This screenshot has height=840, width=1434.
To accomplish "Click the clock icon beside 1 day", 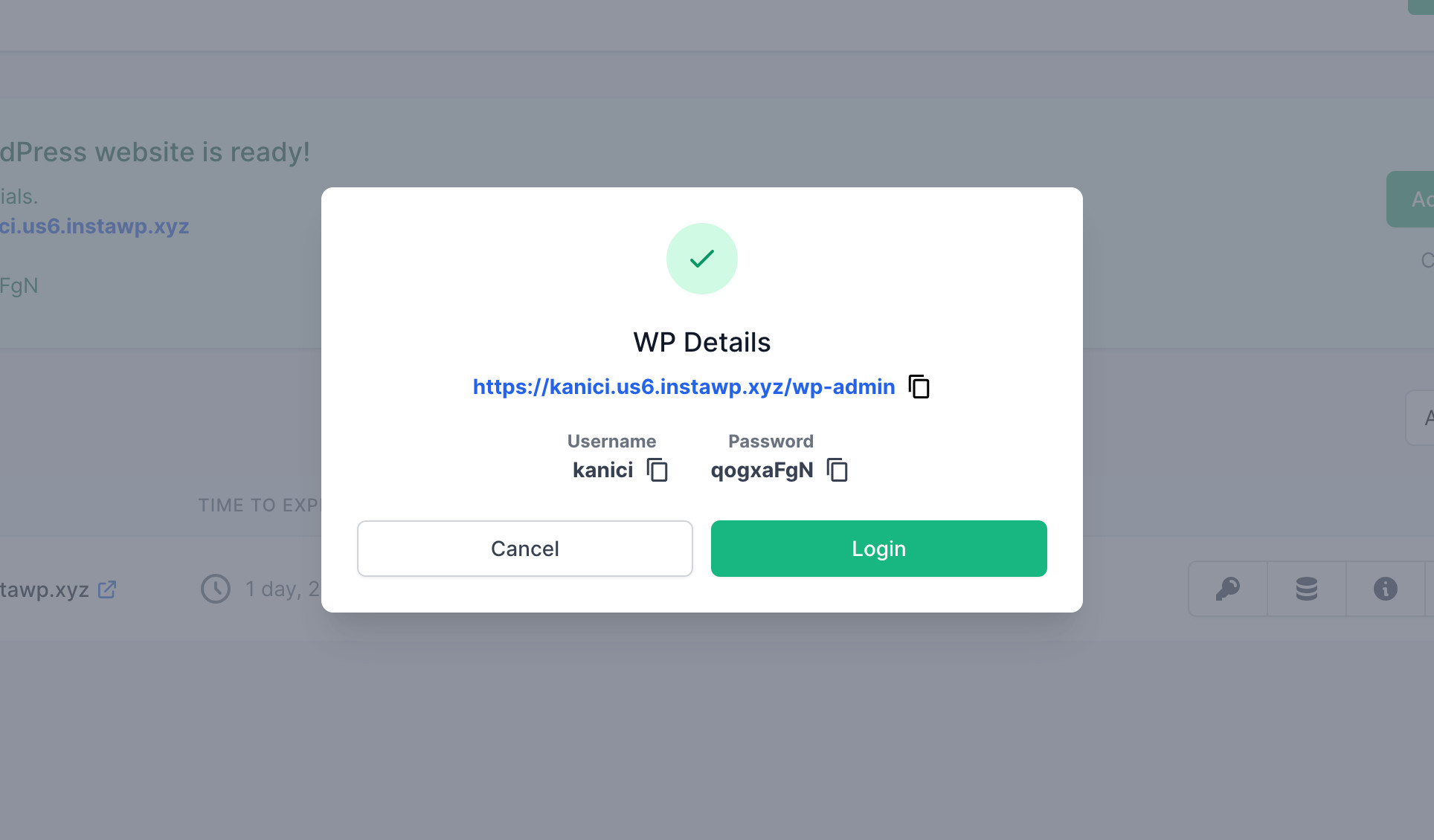I will [x=216, y=589].
